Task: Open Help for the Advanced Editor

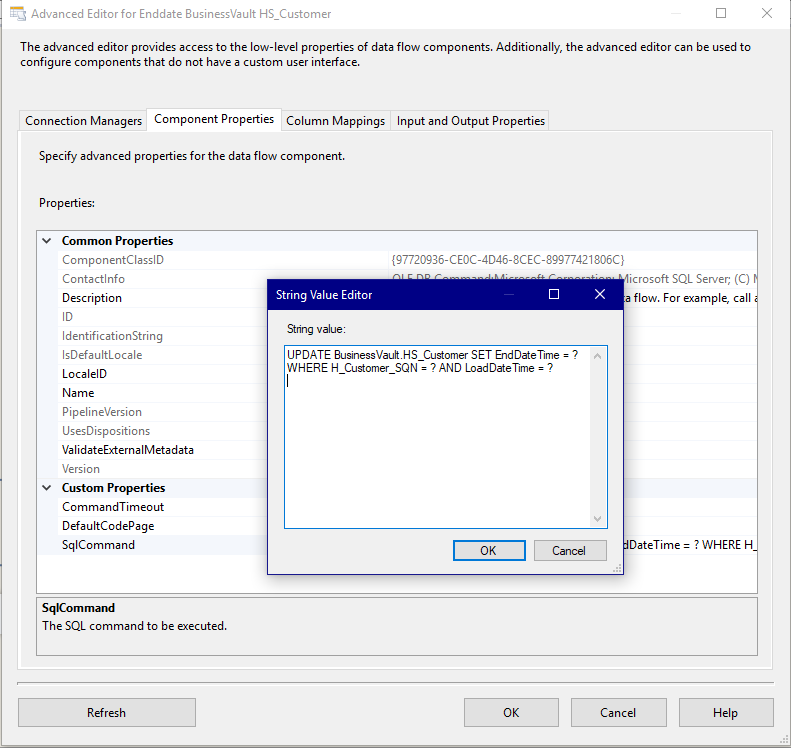Action: click(726, 712)
